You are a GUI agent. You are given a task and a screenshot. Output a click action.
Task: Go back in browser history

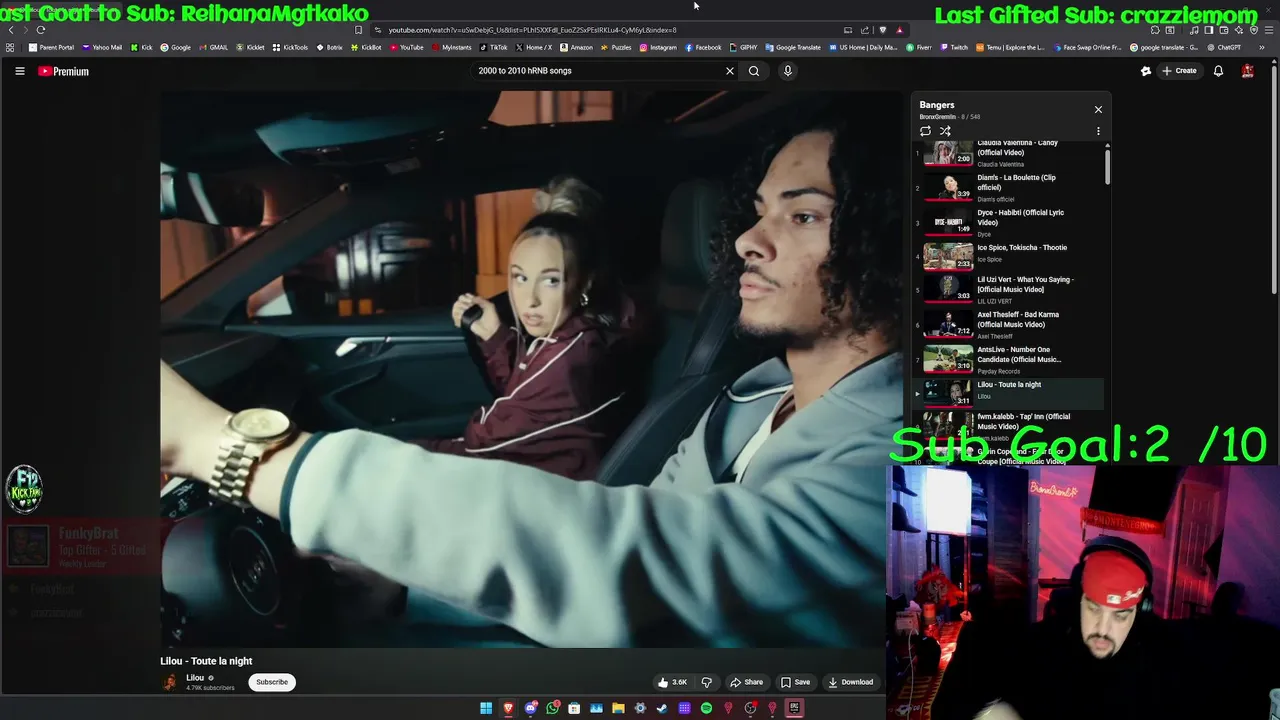tap(11, 30)
